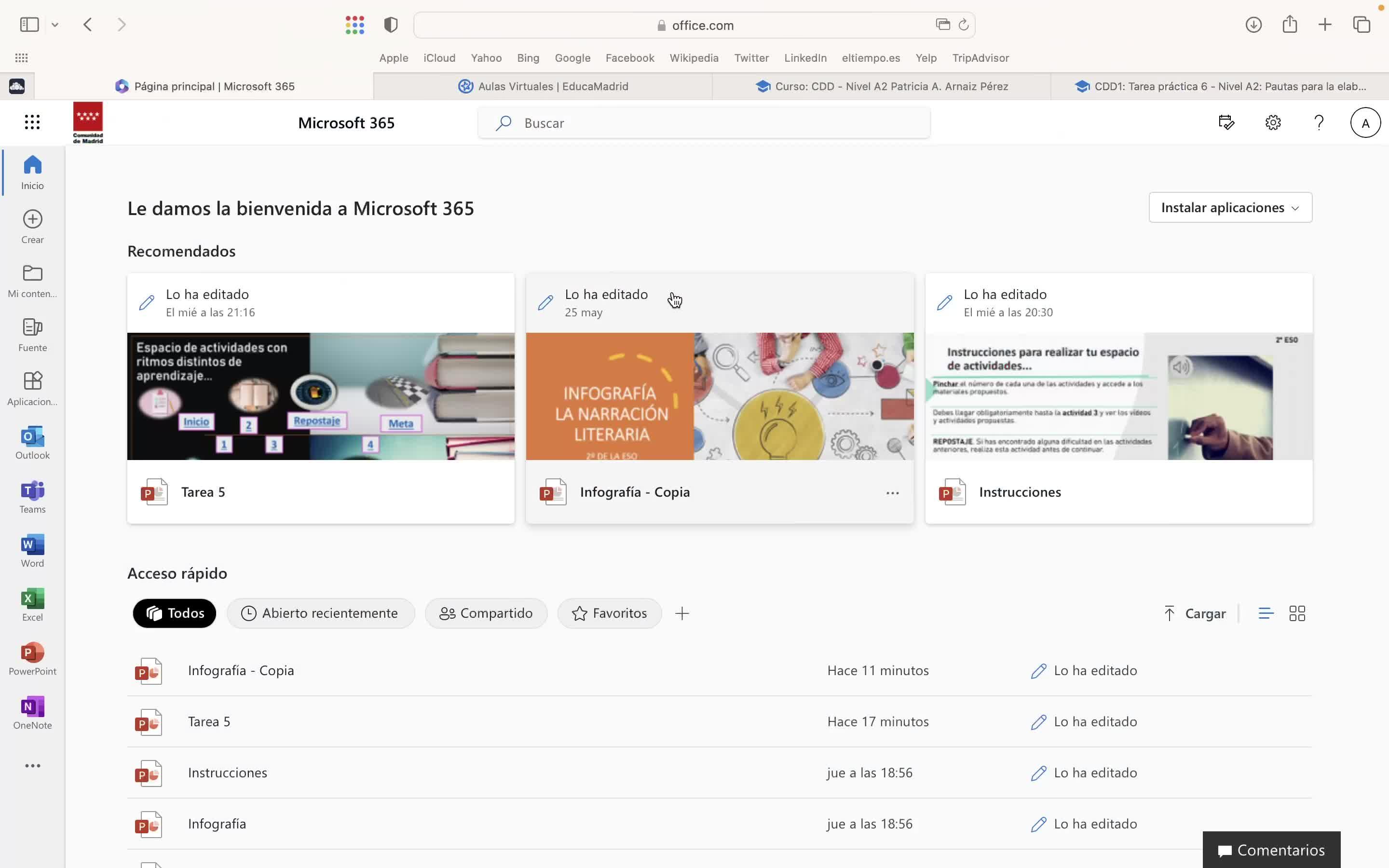Open Microsoft 365 settings gear
The width and height of the screenshot is (1389, 868).
point(1272,122)
